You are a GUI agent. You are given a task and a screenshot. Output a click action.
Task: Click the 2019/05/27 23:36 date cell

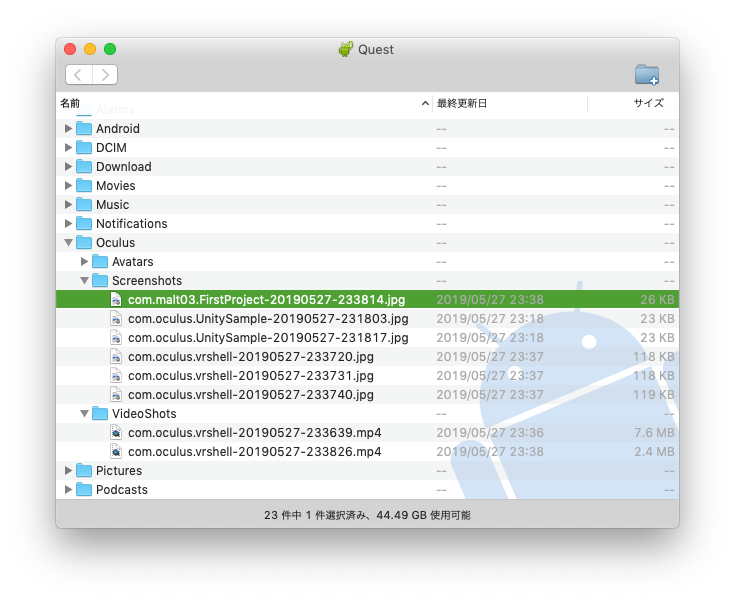(x=490, y=432)
